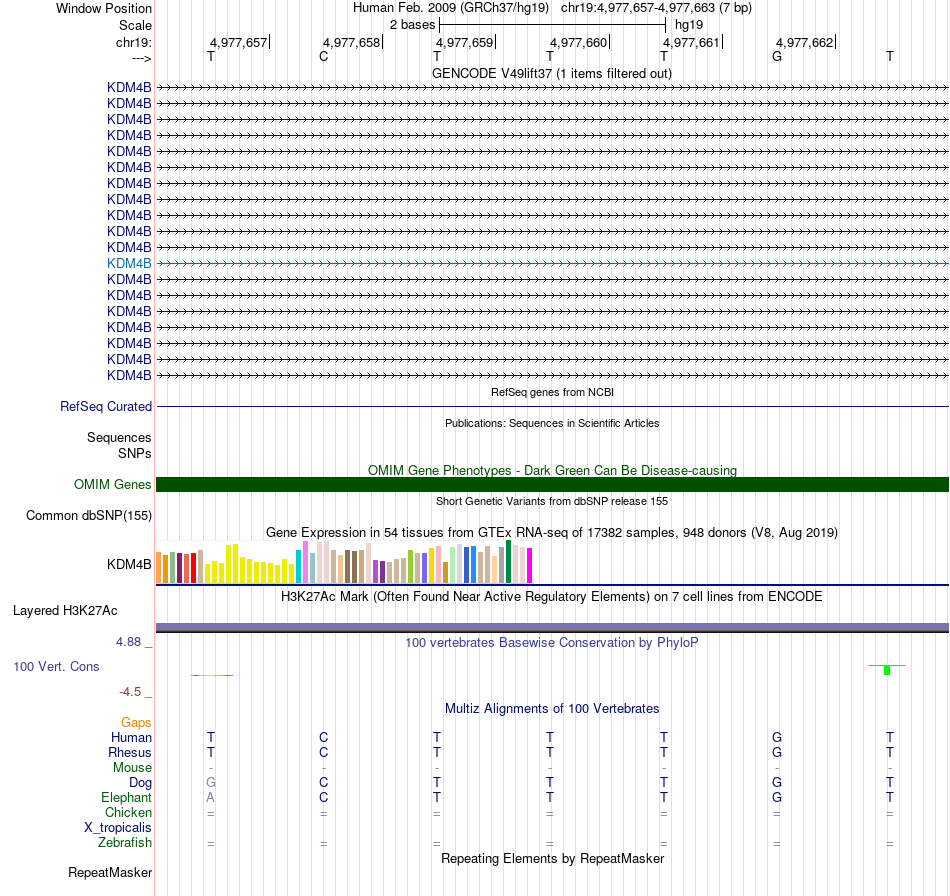
Task: Click the G base in the Rhesus row
Action: point(777,752)
